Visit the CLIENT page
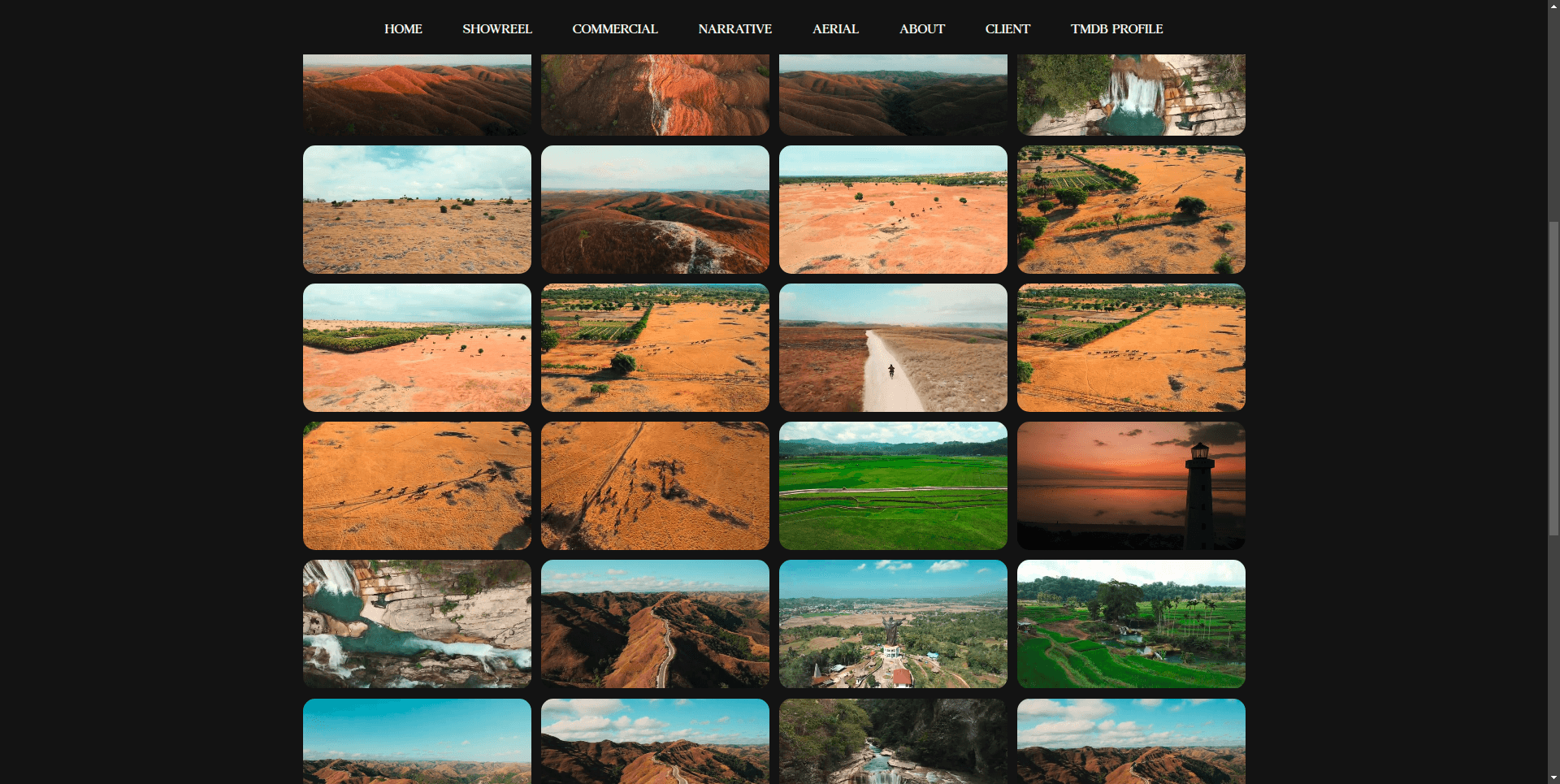This screenshot has height=784, width=1560. 1007,29
